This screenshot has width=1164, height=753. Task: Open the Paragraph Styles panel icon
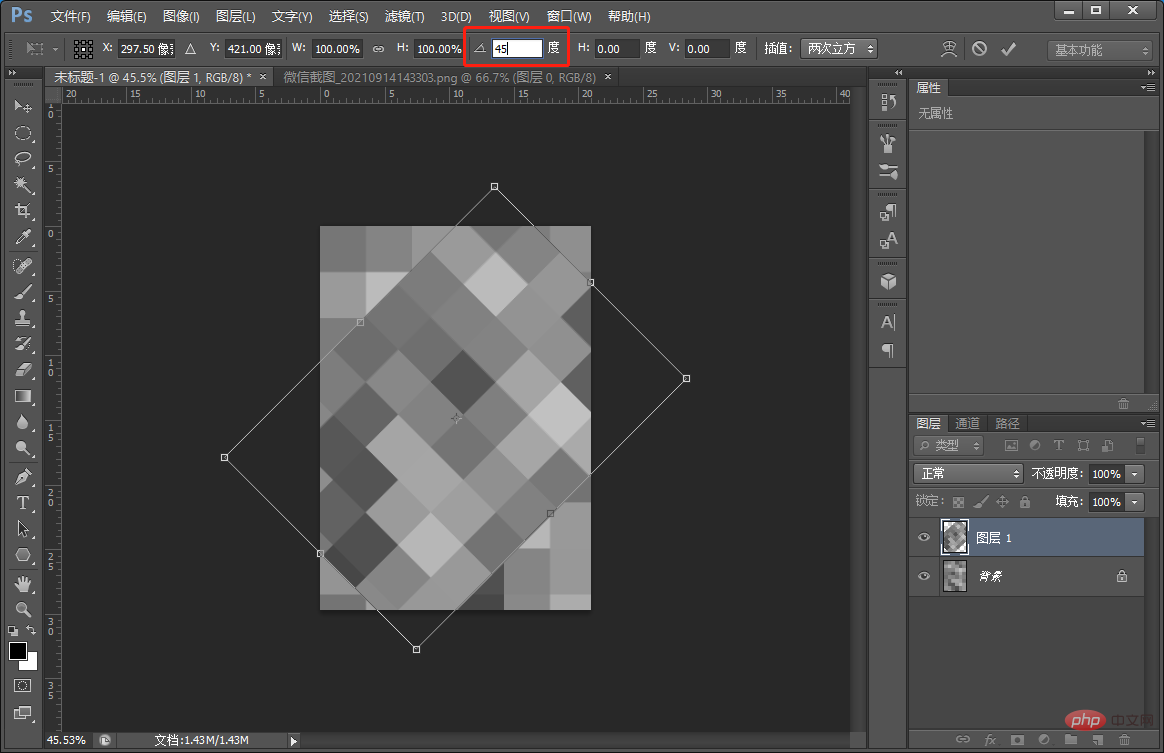coord(888,213)
